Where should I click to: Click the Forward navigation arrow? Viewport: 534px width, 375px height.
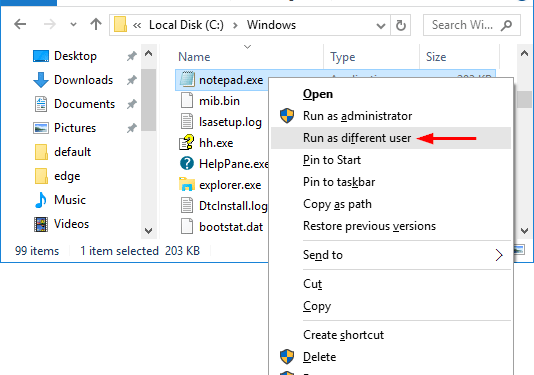pos(50,24)
